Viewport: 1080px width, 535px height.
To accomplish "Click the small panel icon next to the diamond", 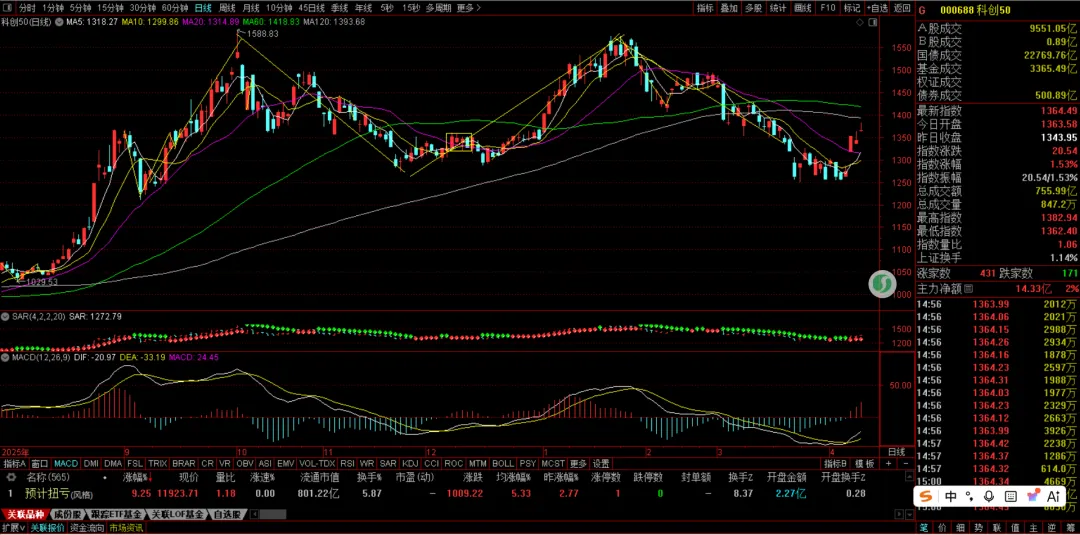I will click(x=875, y=23).
